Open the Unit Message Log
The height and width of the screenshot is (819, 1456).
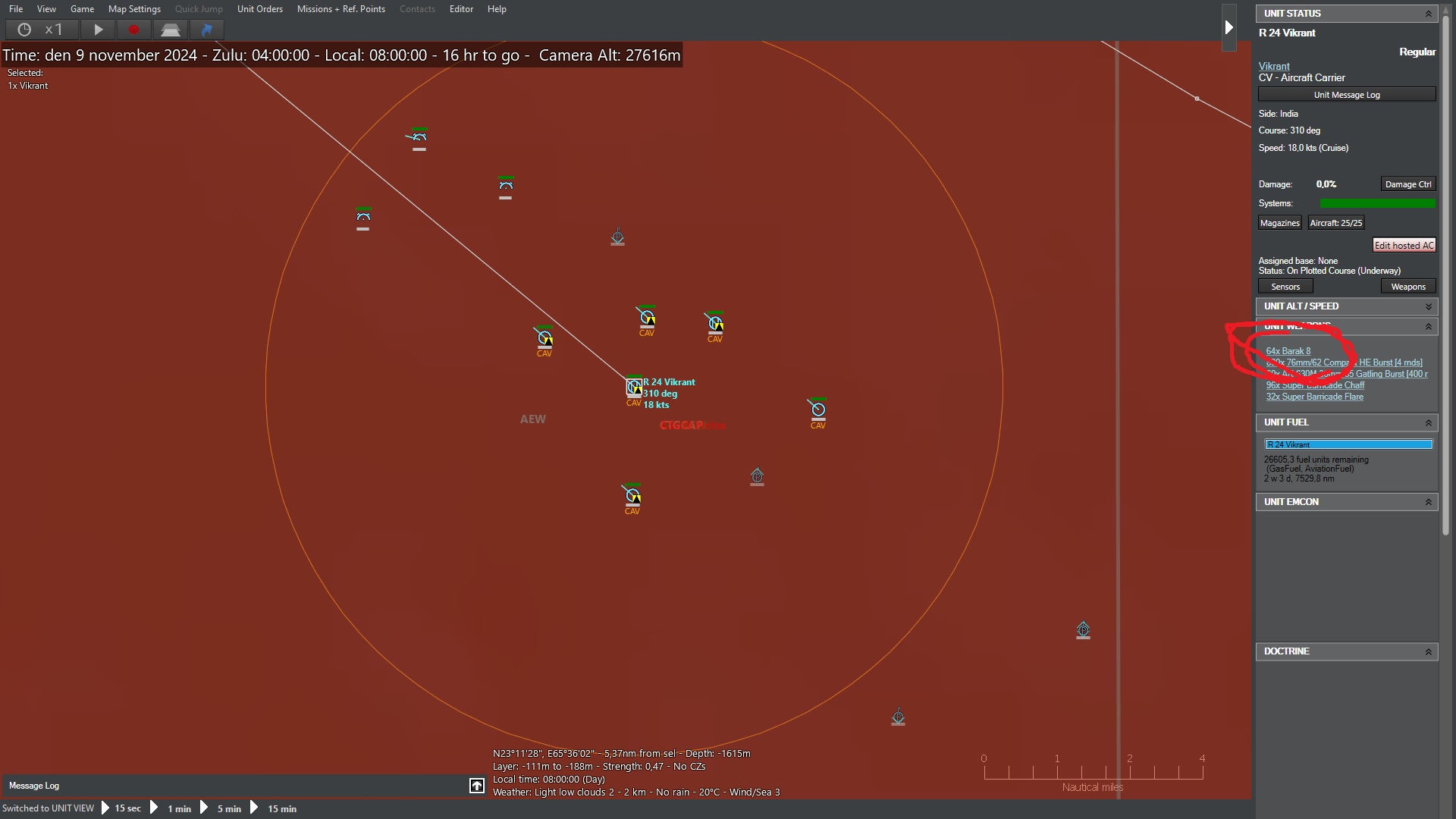pos(1346,95)
